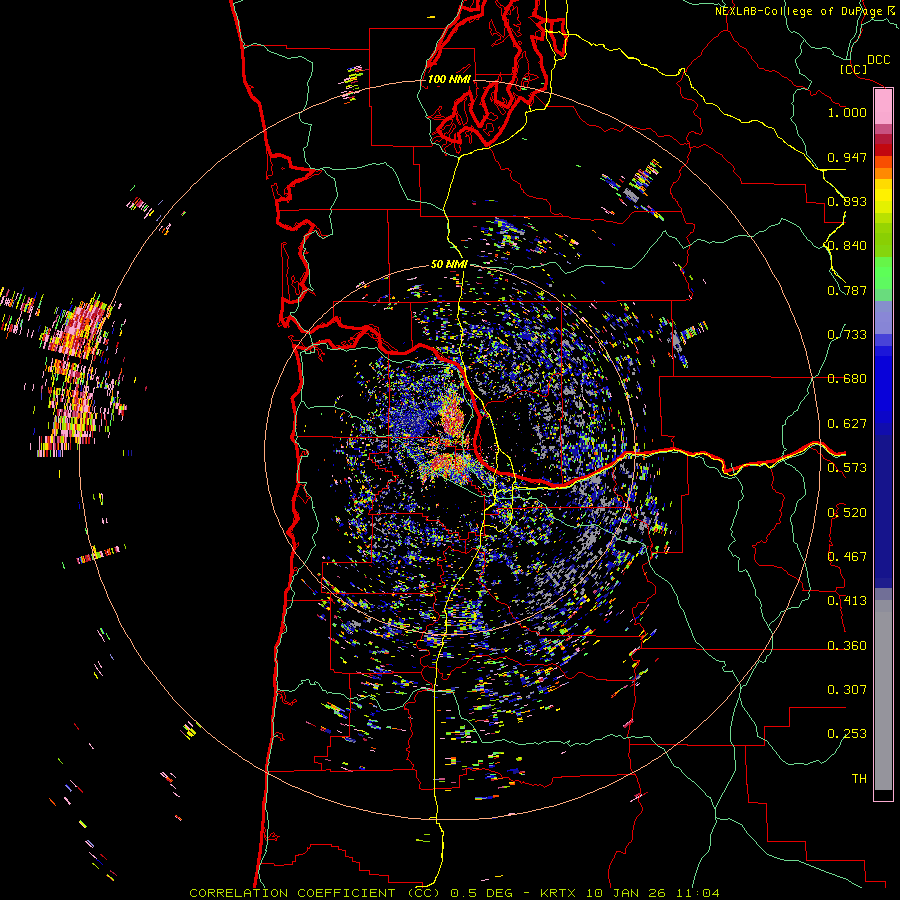The height and width of the screenshot is (900, 900).
Task: Select the 0.787 scale value
Action: 847,290
